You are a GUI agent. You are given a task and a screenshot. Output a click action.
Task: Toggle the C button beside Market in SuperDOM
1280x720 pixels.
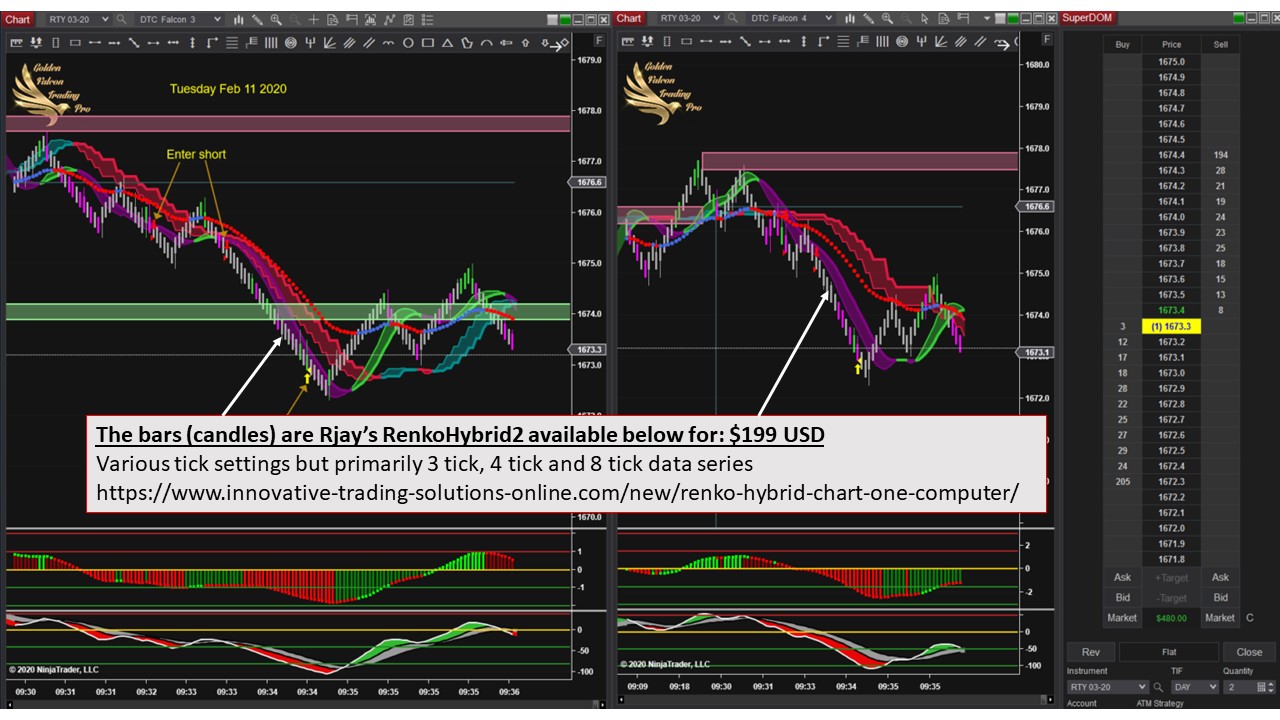coord(1249,618)
